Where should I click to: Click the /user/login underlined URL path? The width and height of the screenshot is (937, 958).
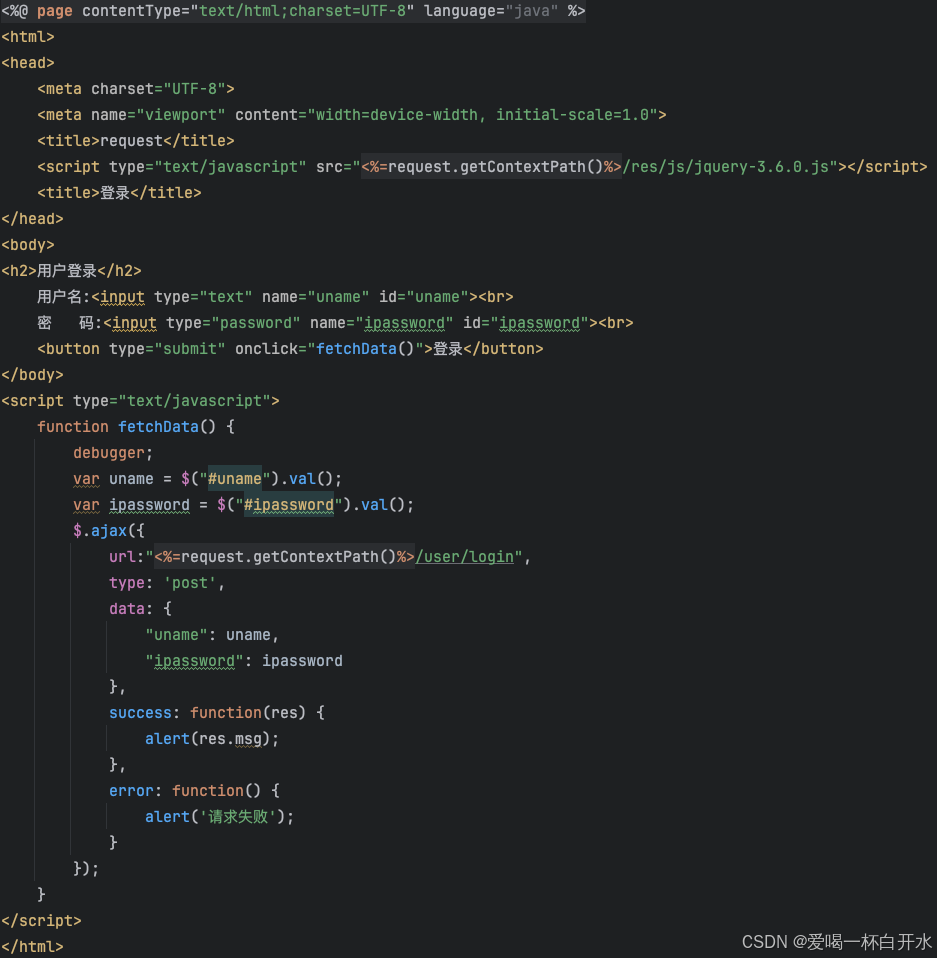[x=464, y=557]
